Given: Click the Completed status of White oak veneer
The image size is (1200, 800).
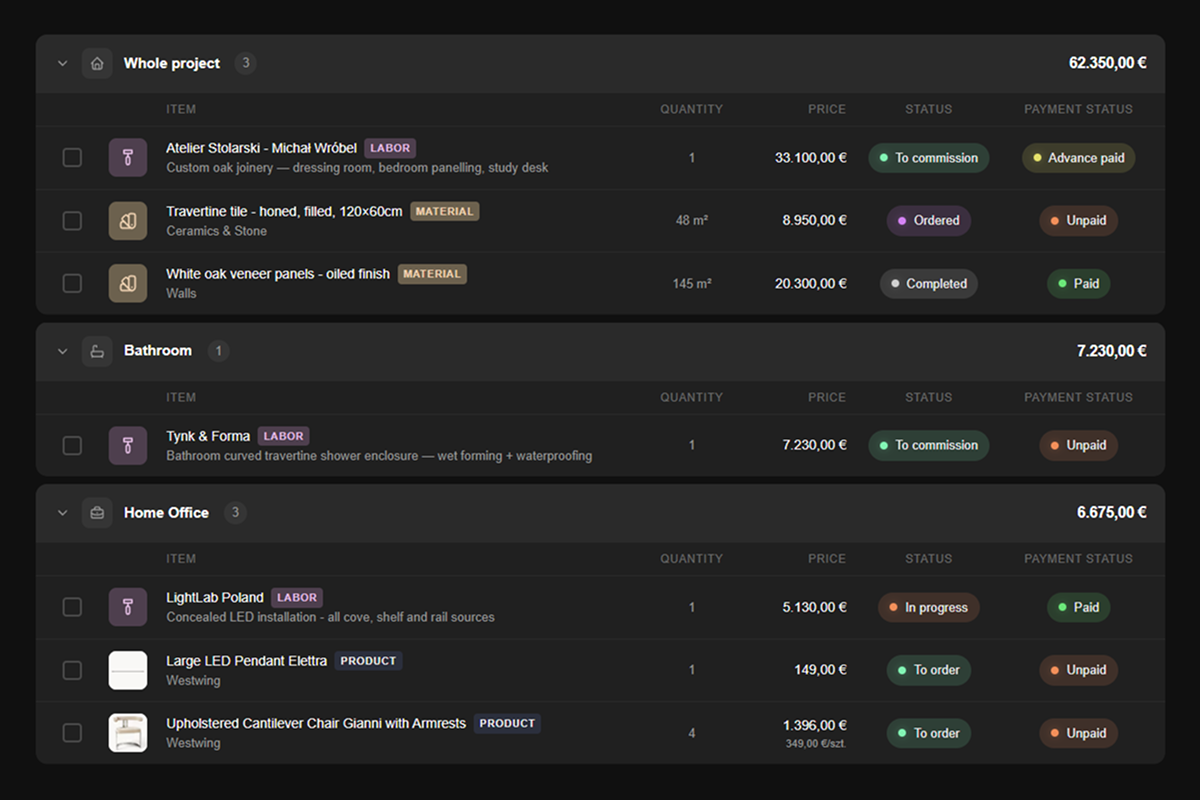Looking at the screenshot, I should [x=928, y=284].
